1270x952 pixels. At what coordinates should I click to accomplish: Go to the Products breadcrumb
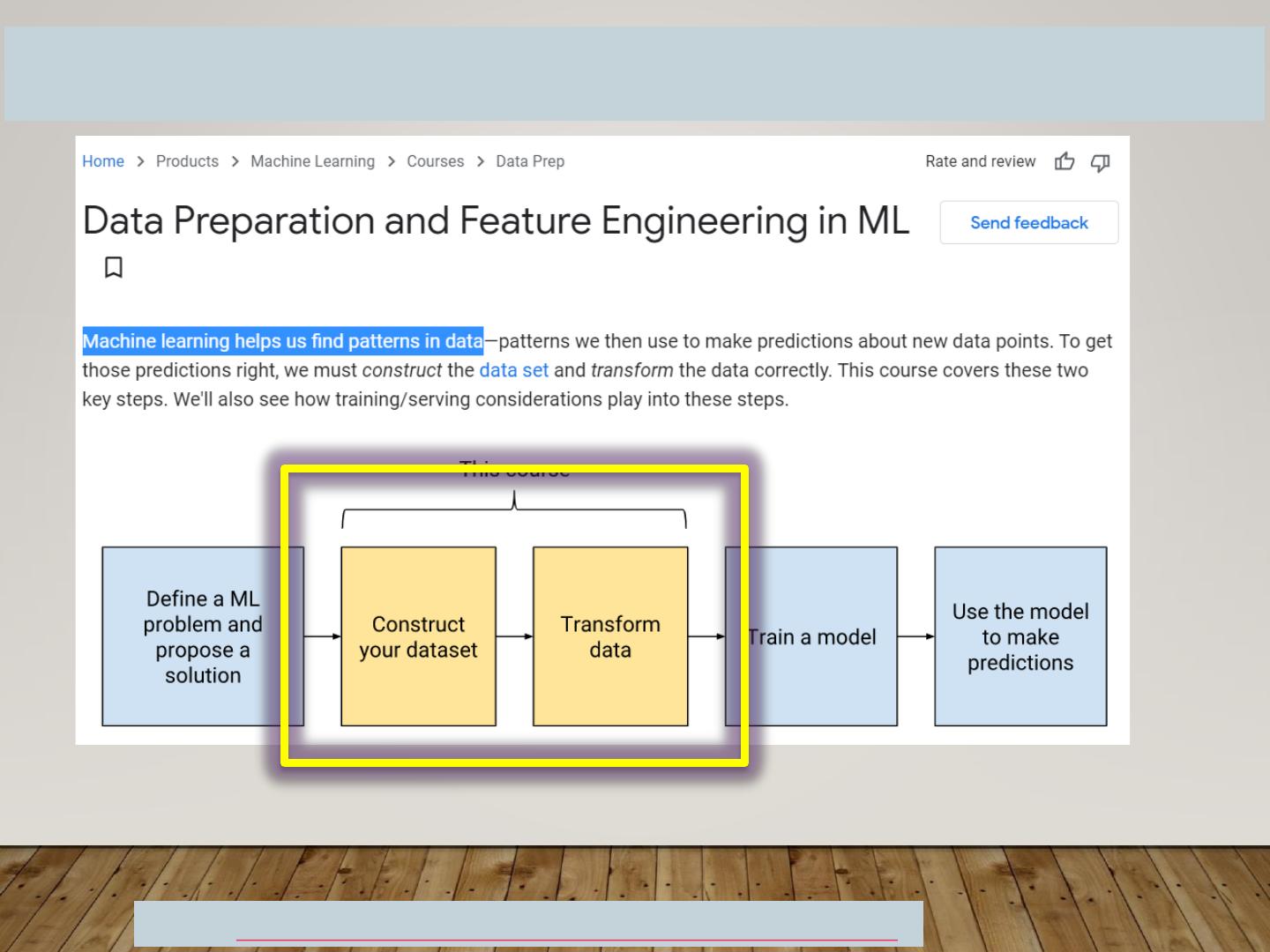[x=187, y=161]
